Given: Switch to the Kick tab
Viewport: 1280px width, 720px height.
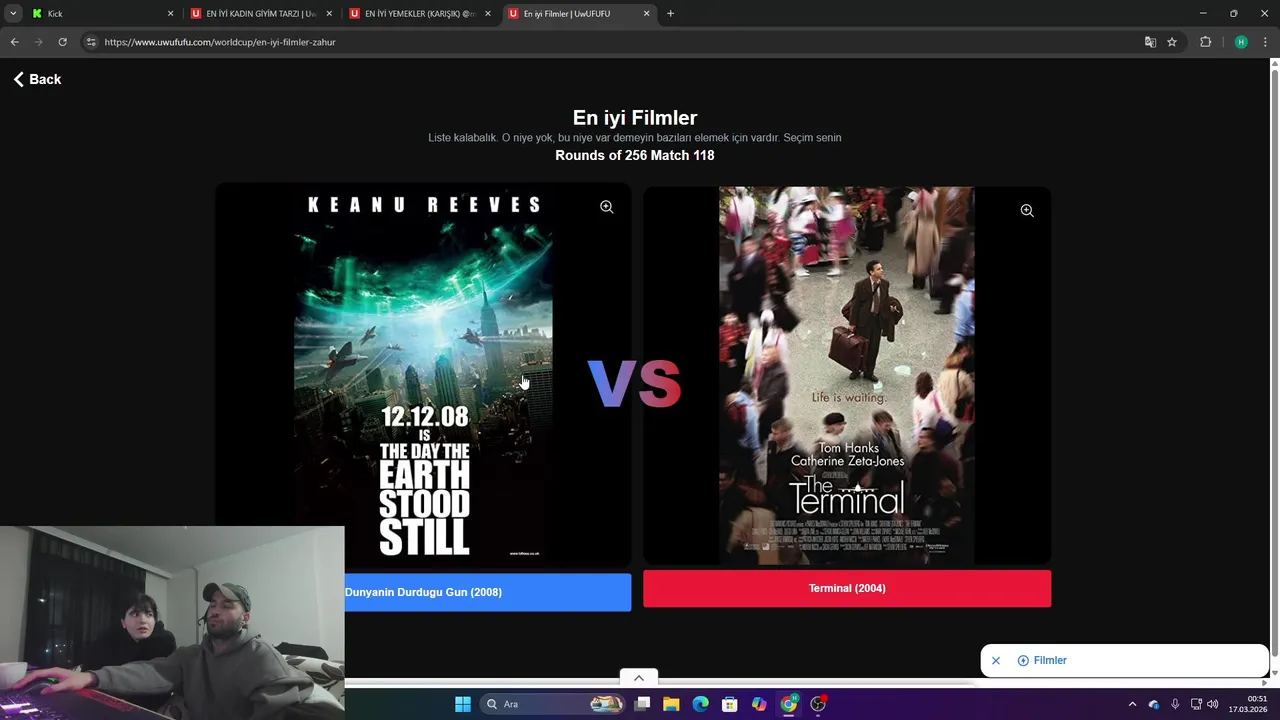Looking at the screenshot, I should pos(100,14).
